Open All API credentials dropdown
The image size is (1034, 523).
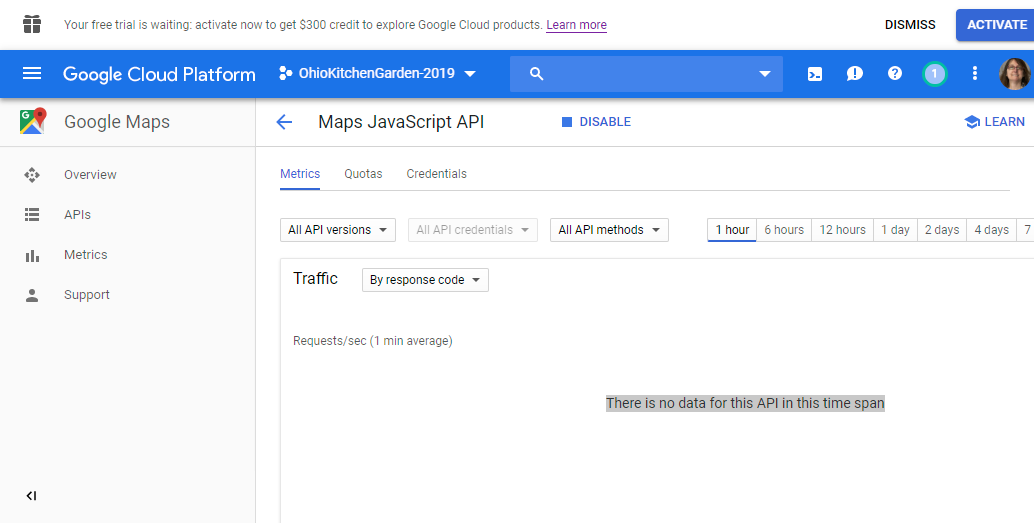click(x=473, y=230)
